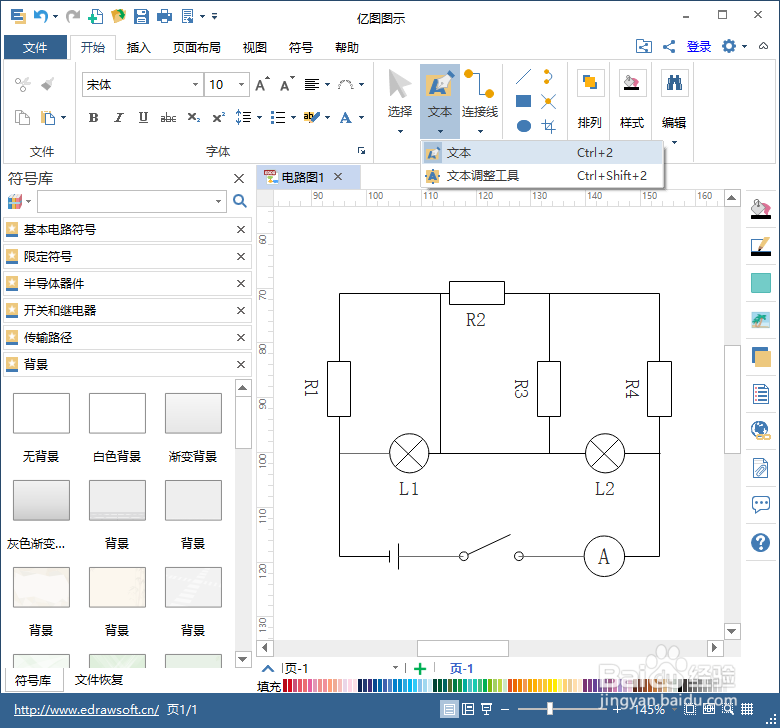Toggle Strikethrough formatting
The height and width of the screenshot is (728, 780).
point(168,118)
